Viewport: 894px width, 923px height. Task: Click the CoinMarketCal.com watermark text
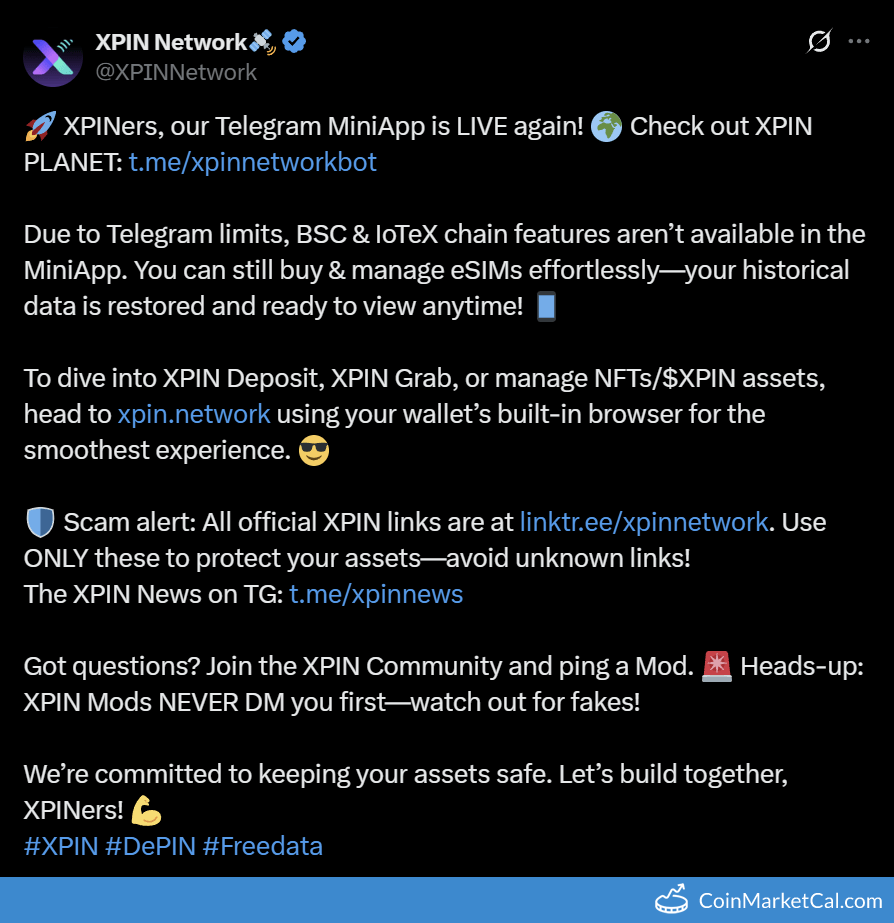tap(790, 901)
